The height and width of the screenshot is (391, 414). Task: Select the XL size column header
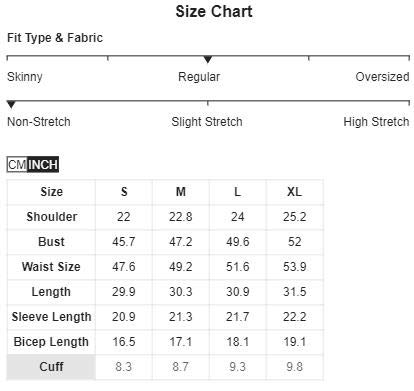(295, 192)
